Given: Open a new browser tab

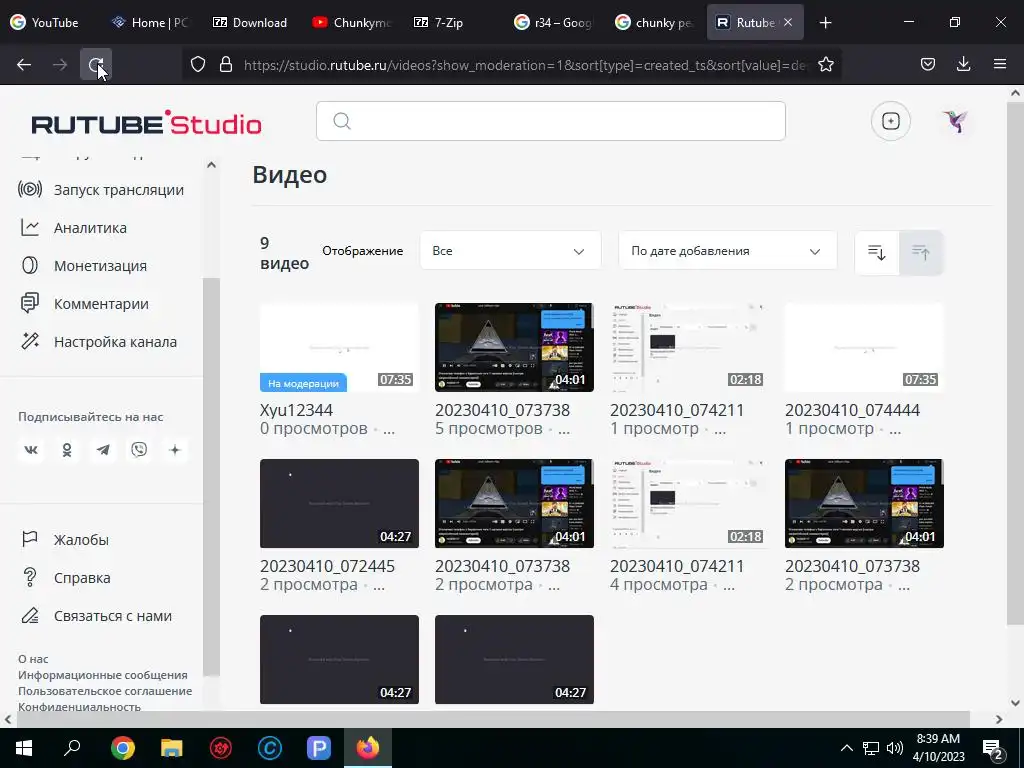Looking at the screenshot, I should pos(825,22).
